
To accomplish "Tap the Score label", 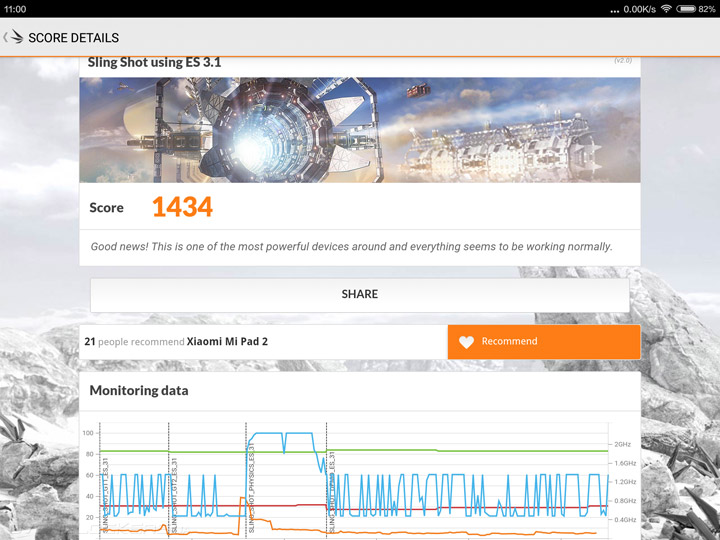I will coord(107,208).
